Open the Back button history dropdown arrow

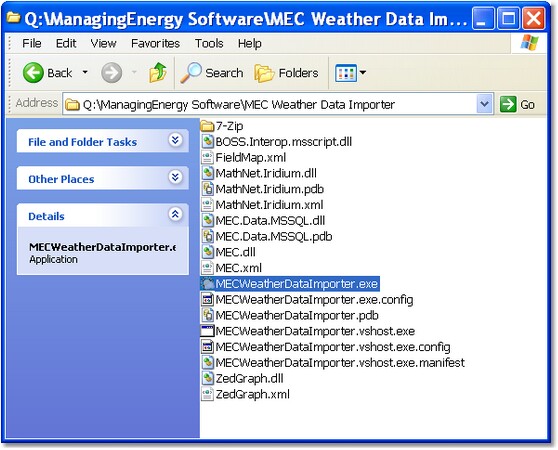85,72
